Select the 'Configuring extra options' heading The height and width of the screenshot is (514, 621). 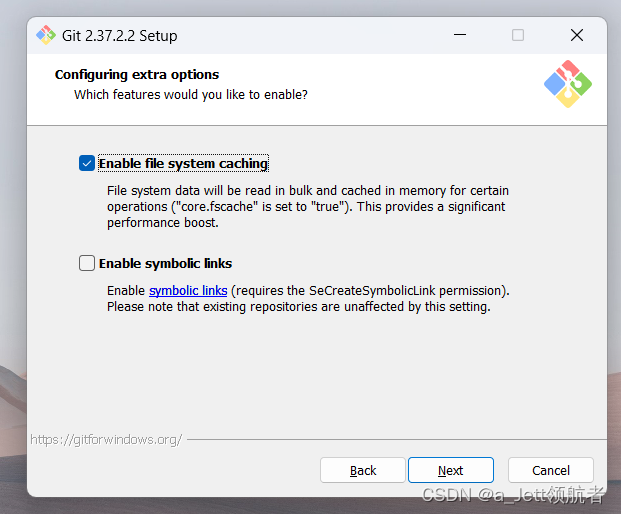137,75
